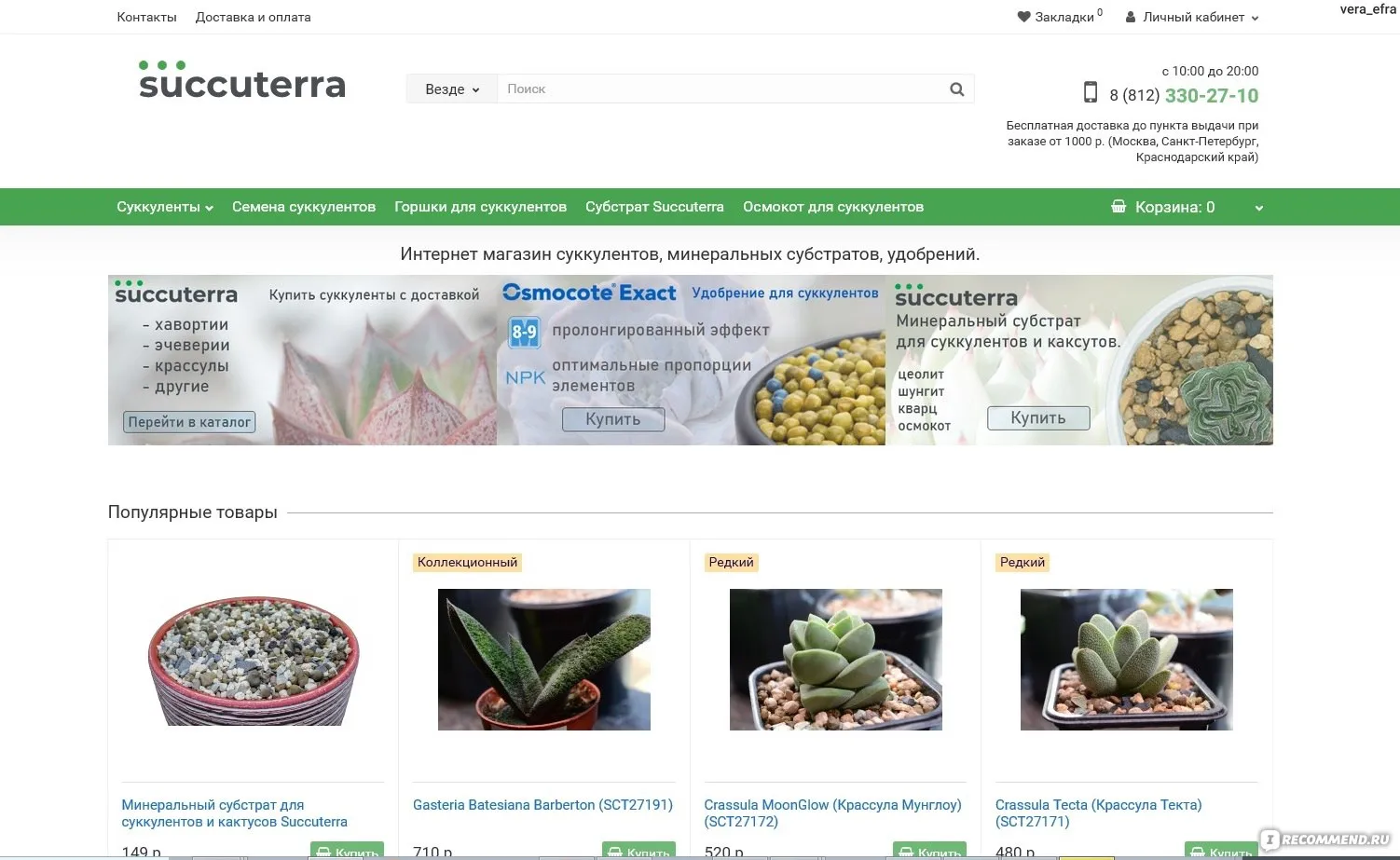The width and height of the screenshot is (1400, 860).
Task: Click the user account icon
Action: (1131, 17)
